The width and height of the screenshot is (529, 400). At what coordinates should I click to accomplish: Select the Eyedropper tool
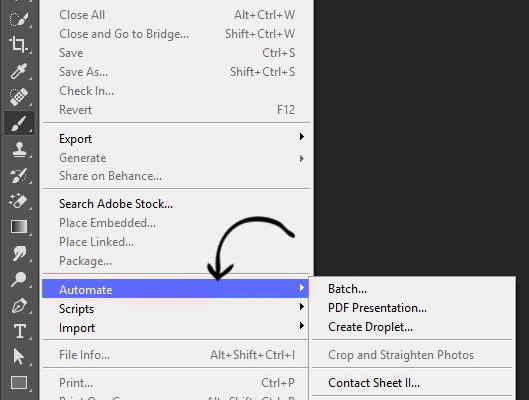coord(19,71)
